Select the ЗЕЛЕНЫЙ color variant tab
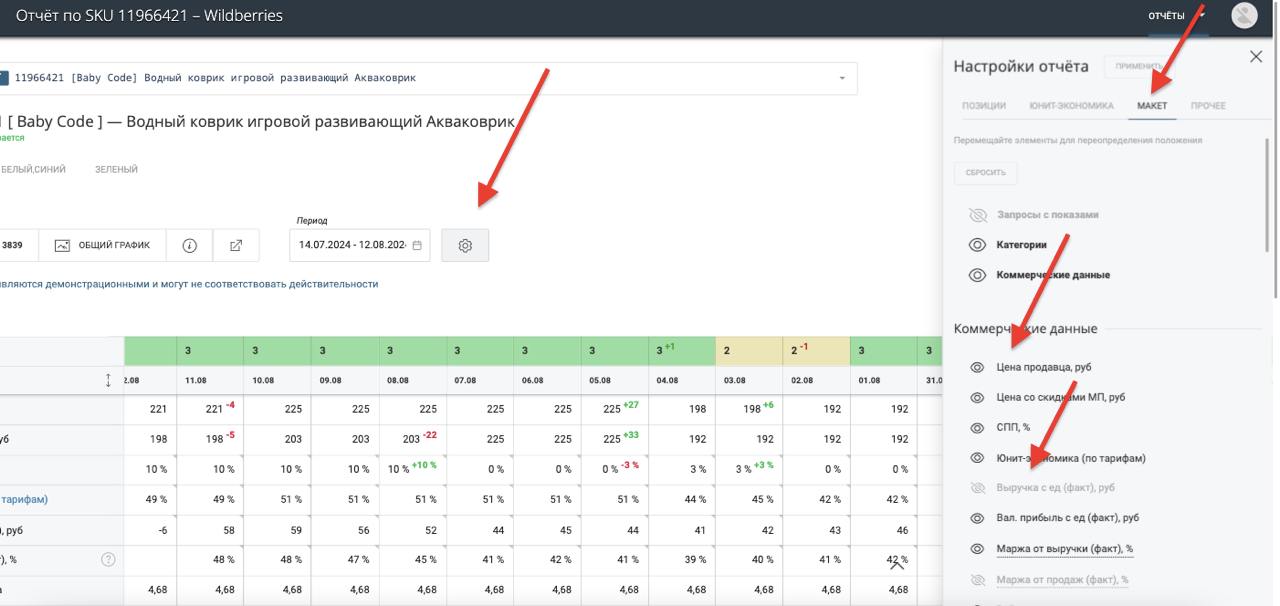This screenshot has height=606, width=1280. point(116,170)
